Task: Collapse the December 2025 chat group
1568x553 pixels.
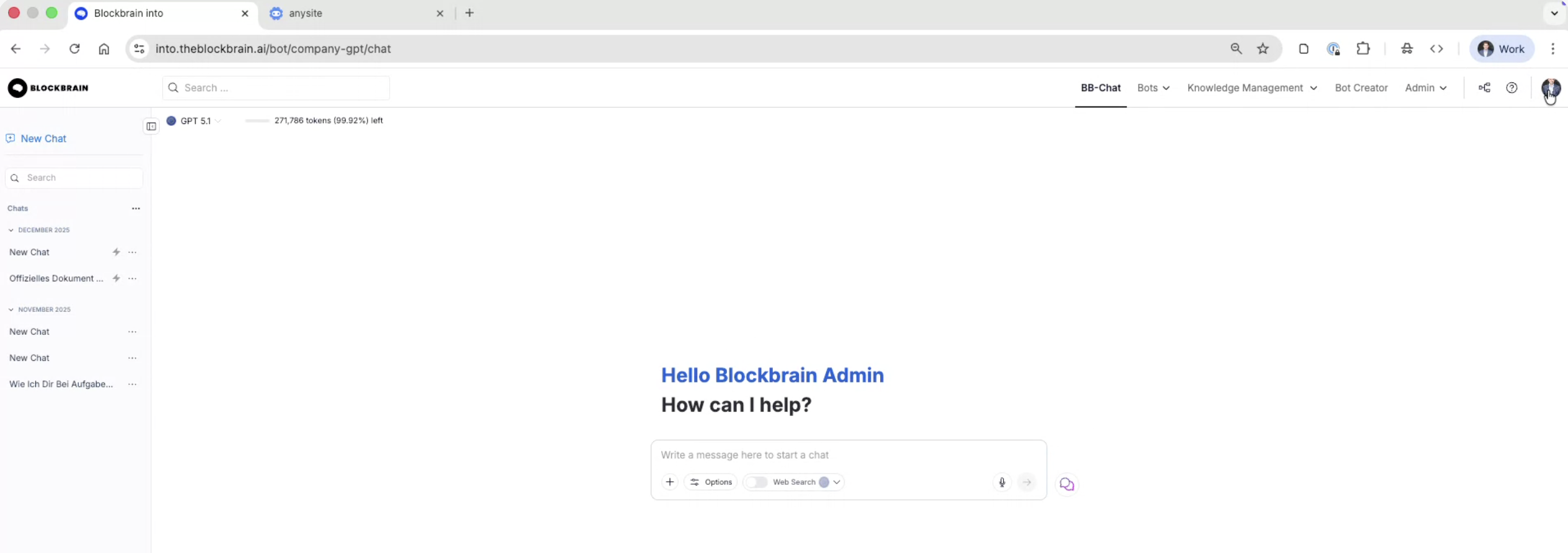Action: (x=11, y=230)
